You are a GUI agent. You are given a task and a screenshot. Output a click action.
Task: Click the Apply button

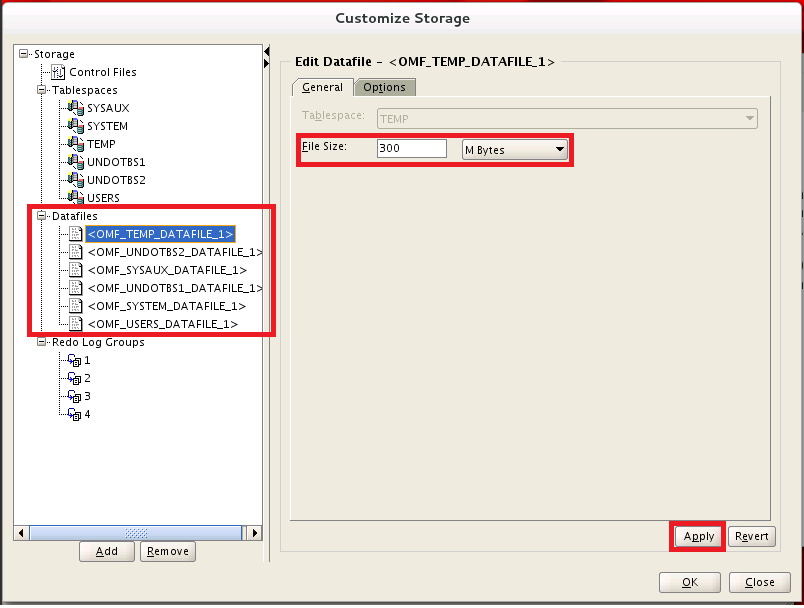tap(699, 536)
